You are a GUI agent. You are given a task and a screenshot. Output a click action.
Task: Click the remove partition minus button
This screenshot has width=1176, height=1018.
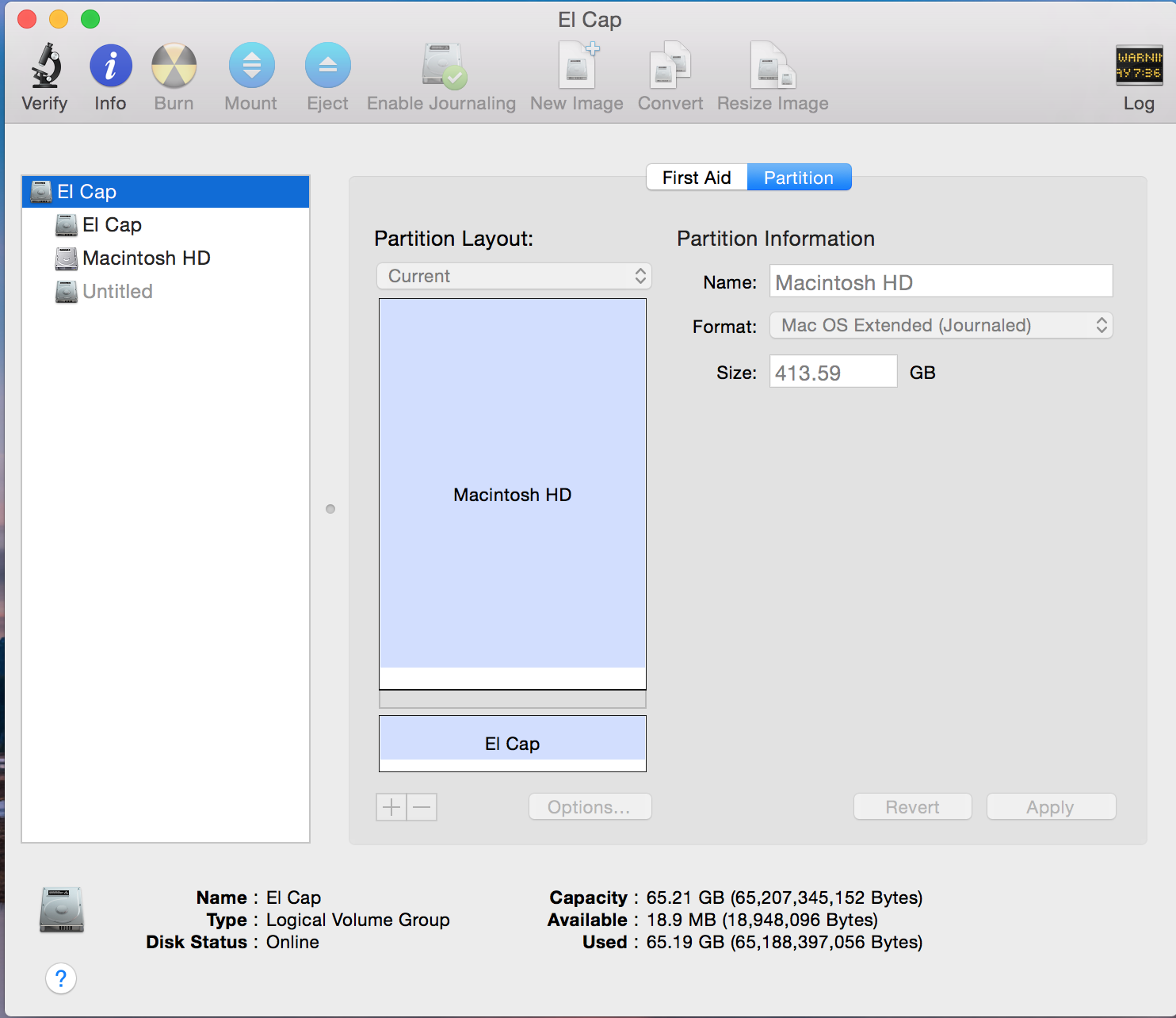tap(422, 807)
